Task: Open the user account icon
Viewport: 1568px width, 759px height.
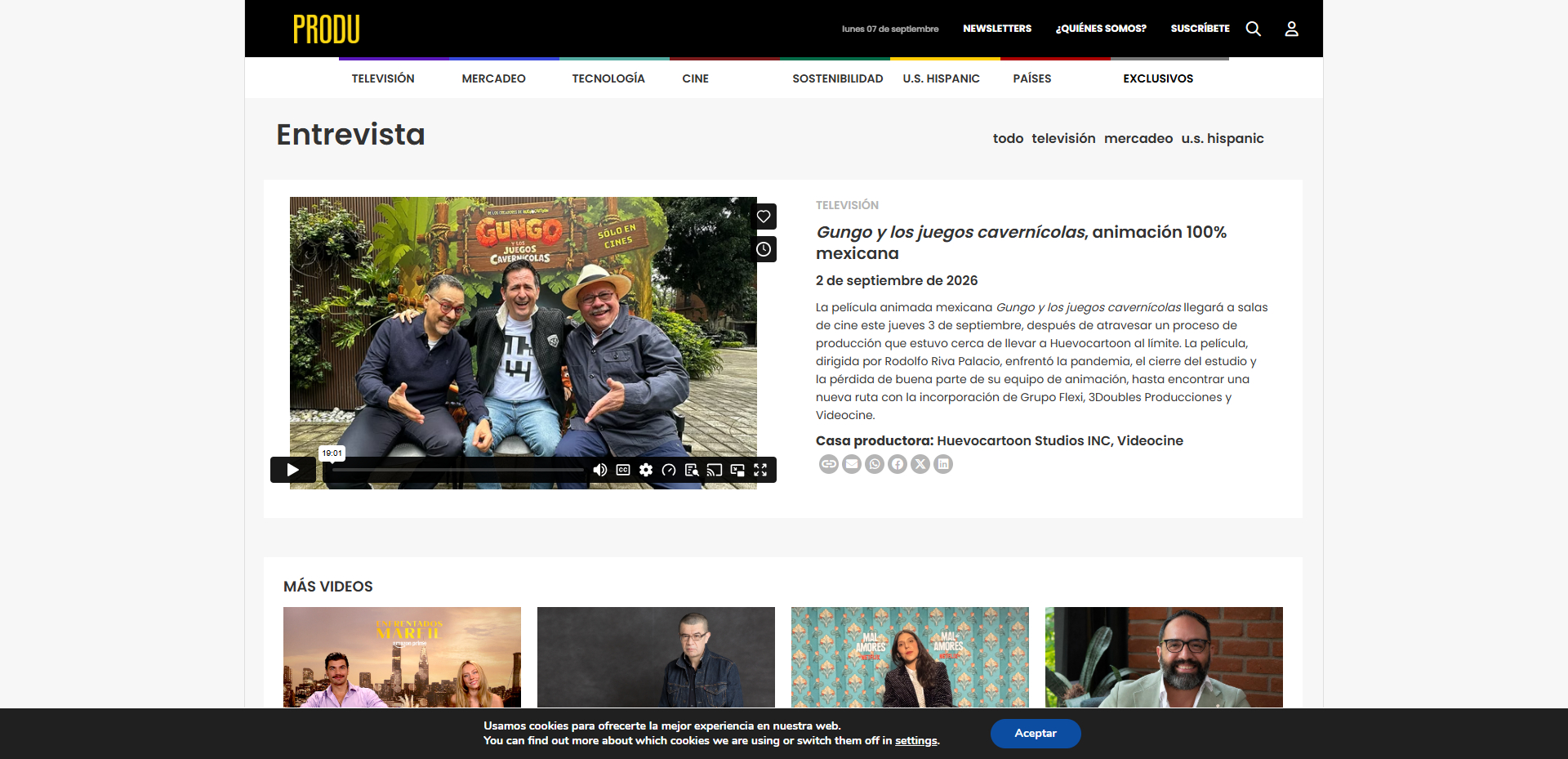Action: (x=1291, y=29)
